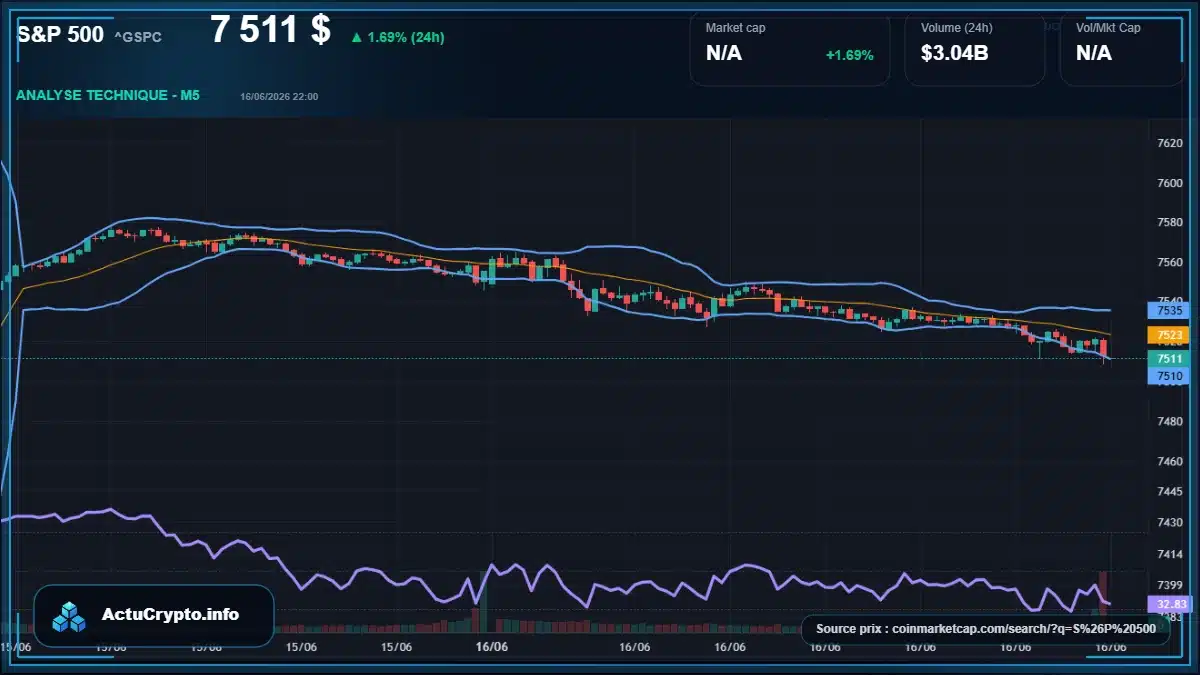Image resolution: width=1200 pixels, height=675 pixels.
Task: Click the 7600 price axis label
Action: click(x=1169, y=183)
